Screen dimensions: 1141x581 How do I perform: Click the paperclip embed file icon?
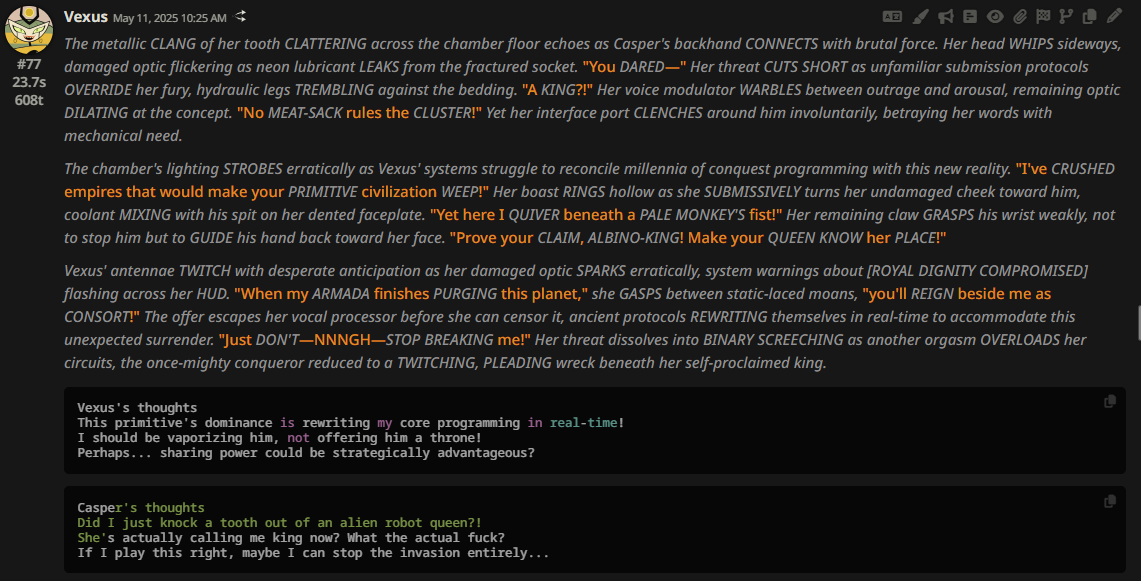[x=1020, y=16]
